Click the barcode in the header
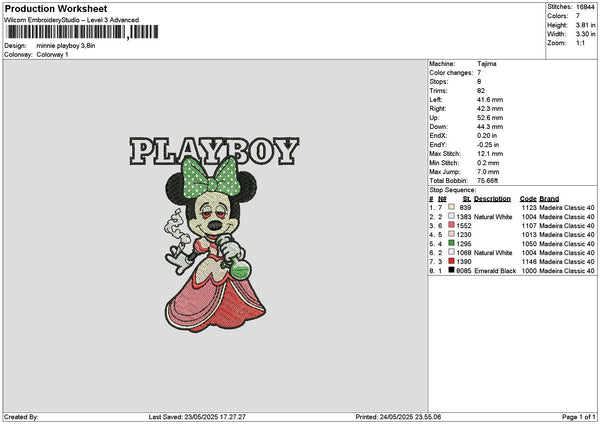Viewport: 600px width, 424px height. coord(82,32)
